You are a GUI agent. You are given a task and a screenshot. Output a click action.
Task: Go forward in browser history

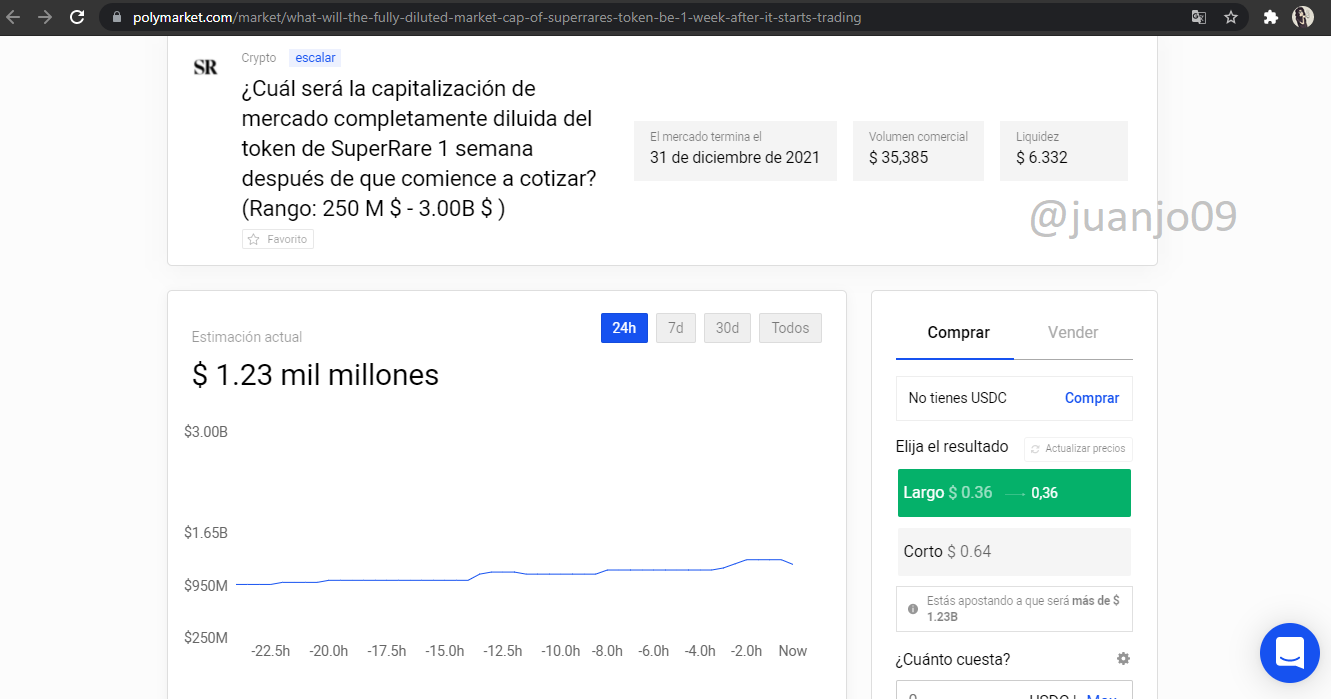pyautogui.click(x=45, y=17)
